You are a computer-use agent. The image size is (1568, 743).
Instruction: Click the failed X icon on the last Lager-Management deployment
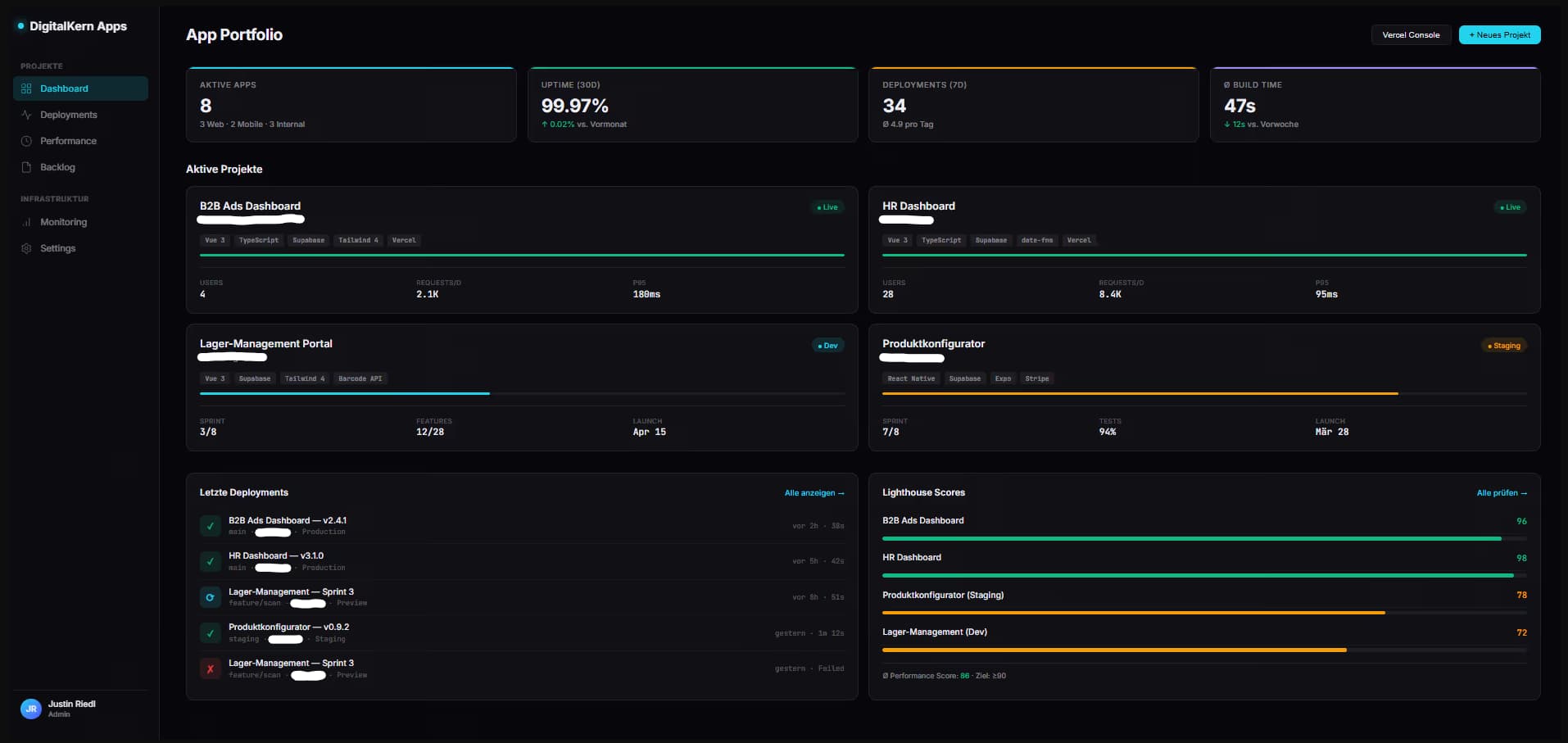210,669
